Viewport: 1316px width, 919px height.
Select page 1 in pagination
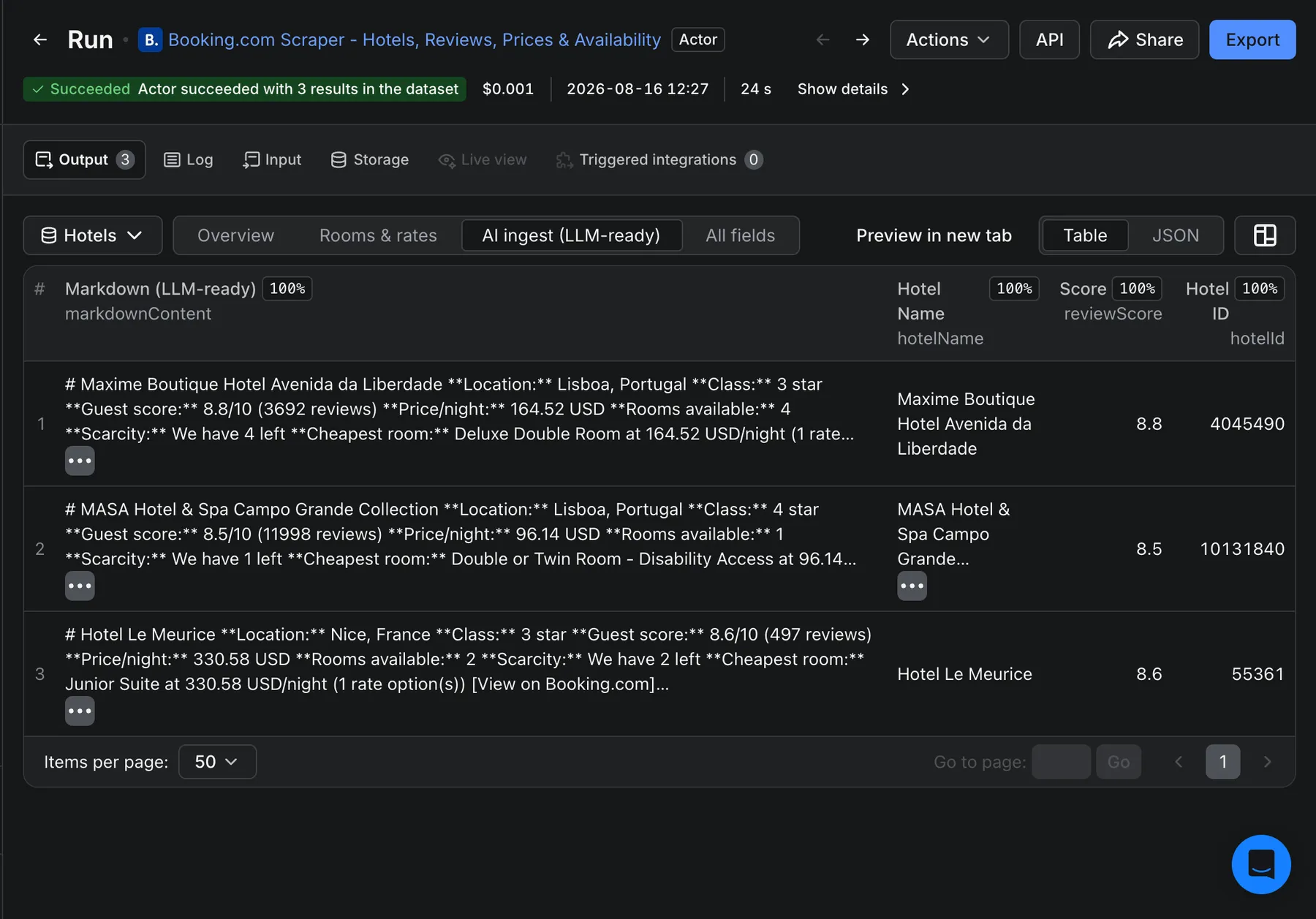click(1223, 762)
